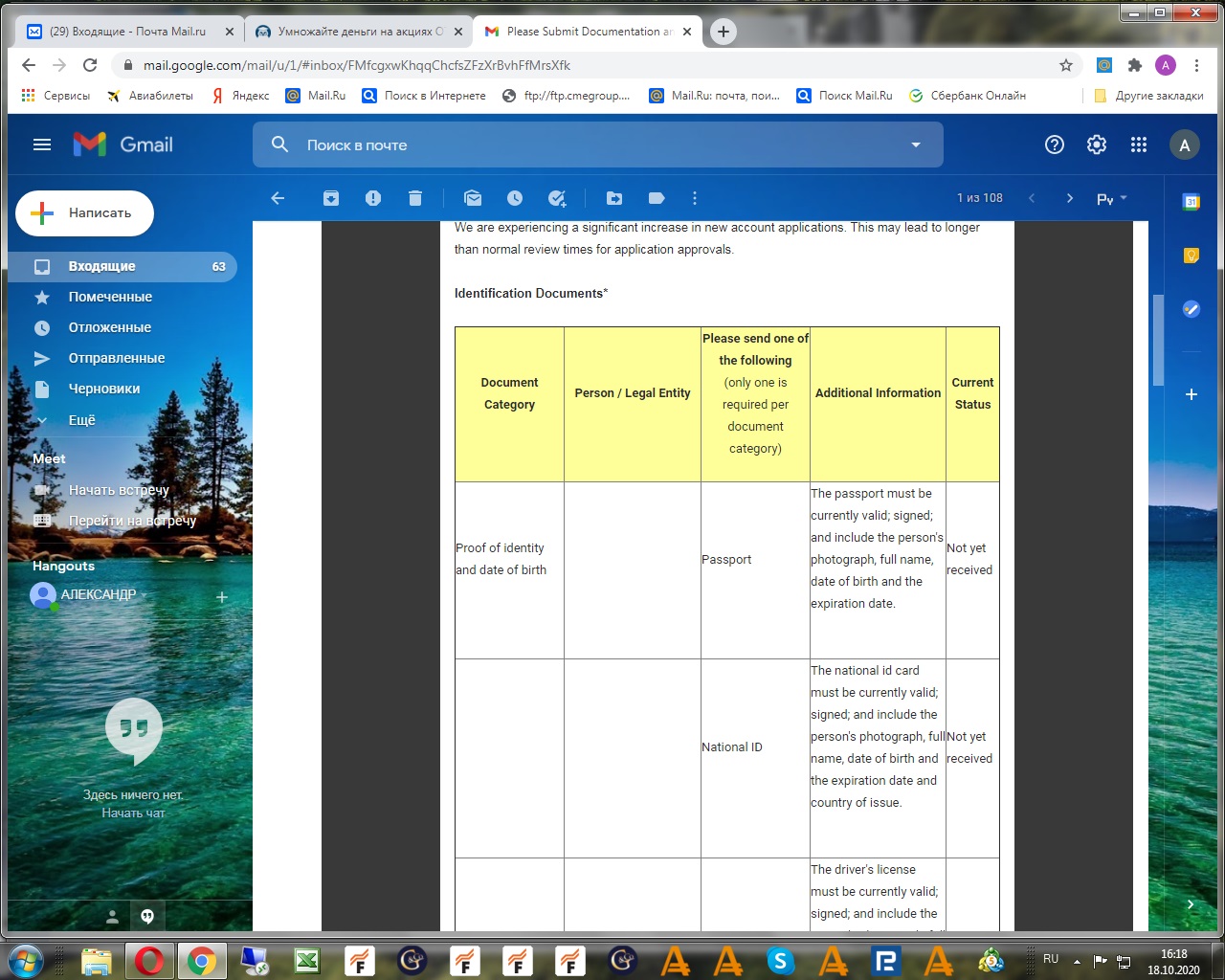This screenshot has height=980, width=1225.
Task: Open Gmail support help icon
Action: click(1055, 145)
